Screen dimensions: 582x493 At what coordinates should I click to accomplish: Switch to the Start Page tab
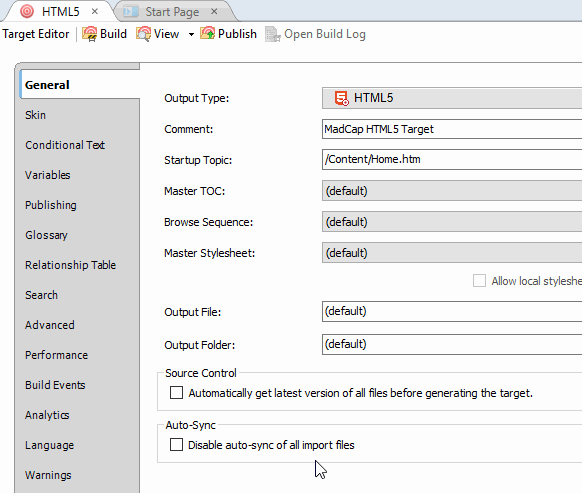tap(172, 12)
